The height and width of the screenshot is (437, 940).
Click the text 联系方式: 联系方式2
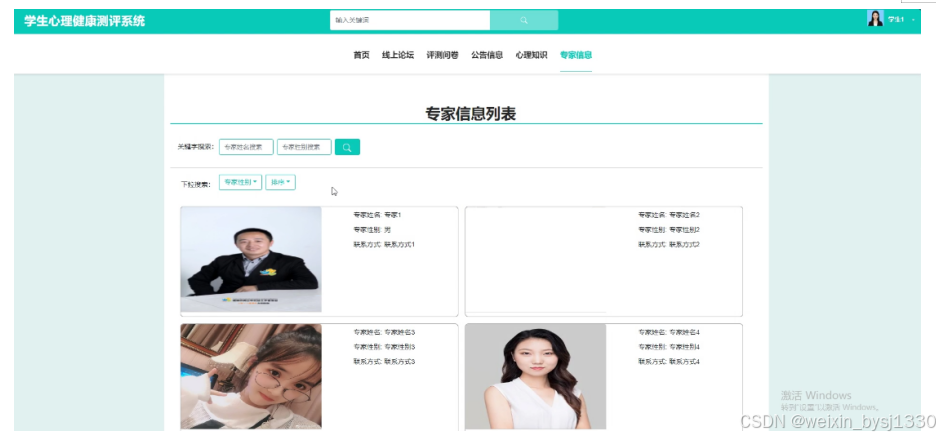coord(669,245)
